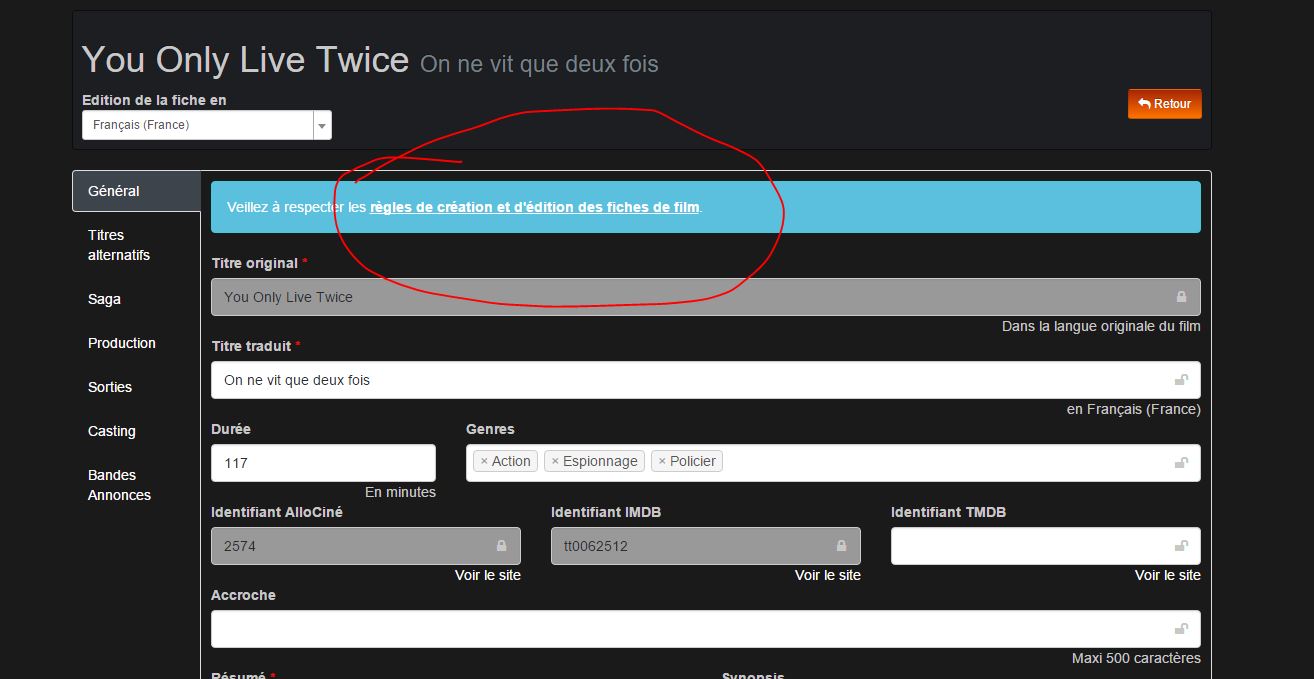
Task: Remove the Espionnage genre tag
Action: tap(555, 461)
